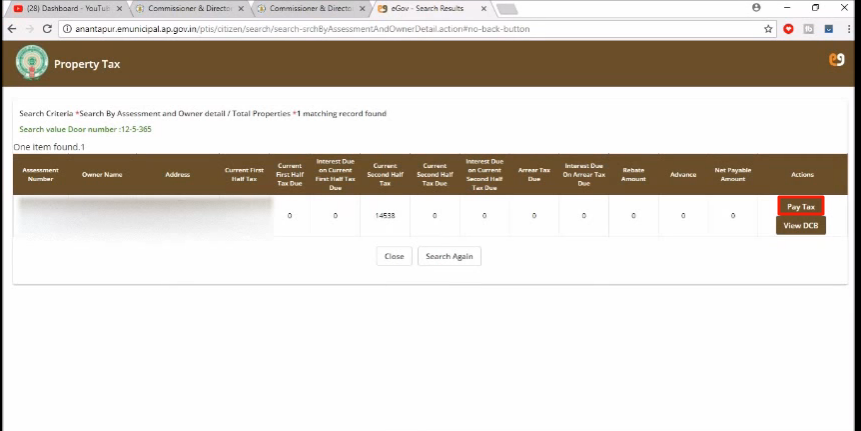Open the Chrome three-dot menu
The width and height of the screenshot is (861, 431).
(x=849, y=29)
